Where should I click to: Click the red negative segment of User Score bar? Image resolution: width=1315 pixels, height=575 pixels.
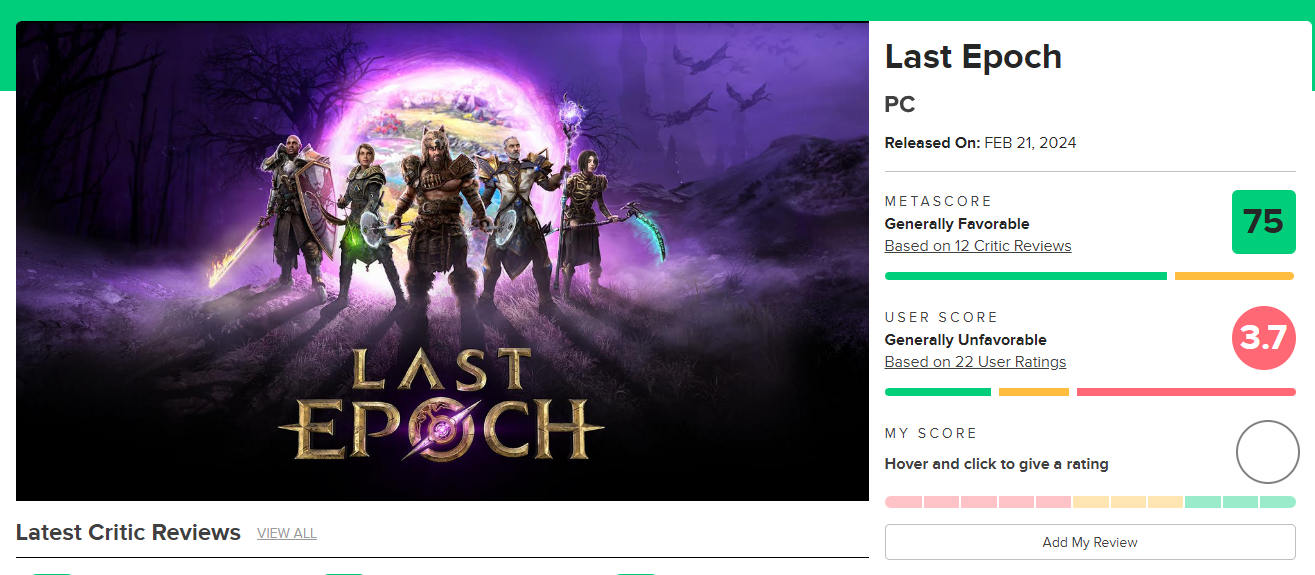point(1185,392)
